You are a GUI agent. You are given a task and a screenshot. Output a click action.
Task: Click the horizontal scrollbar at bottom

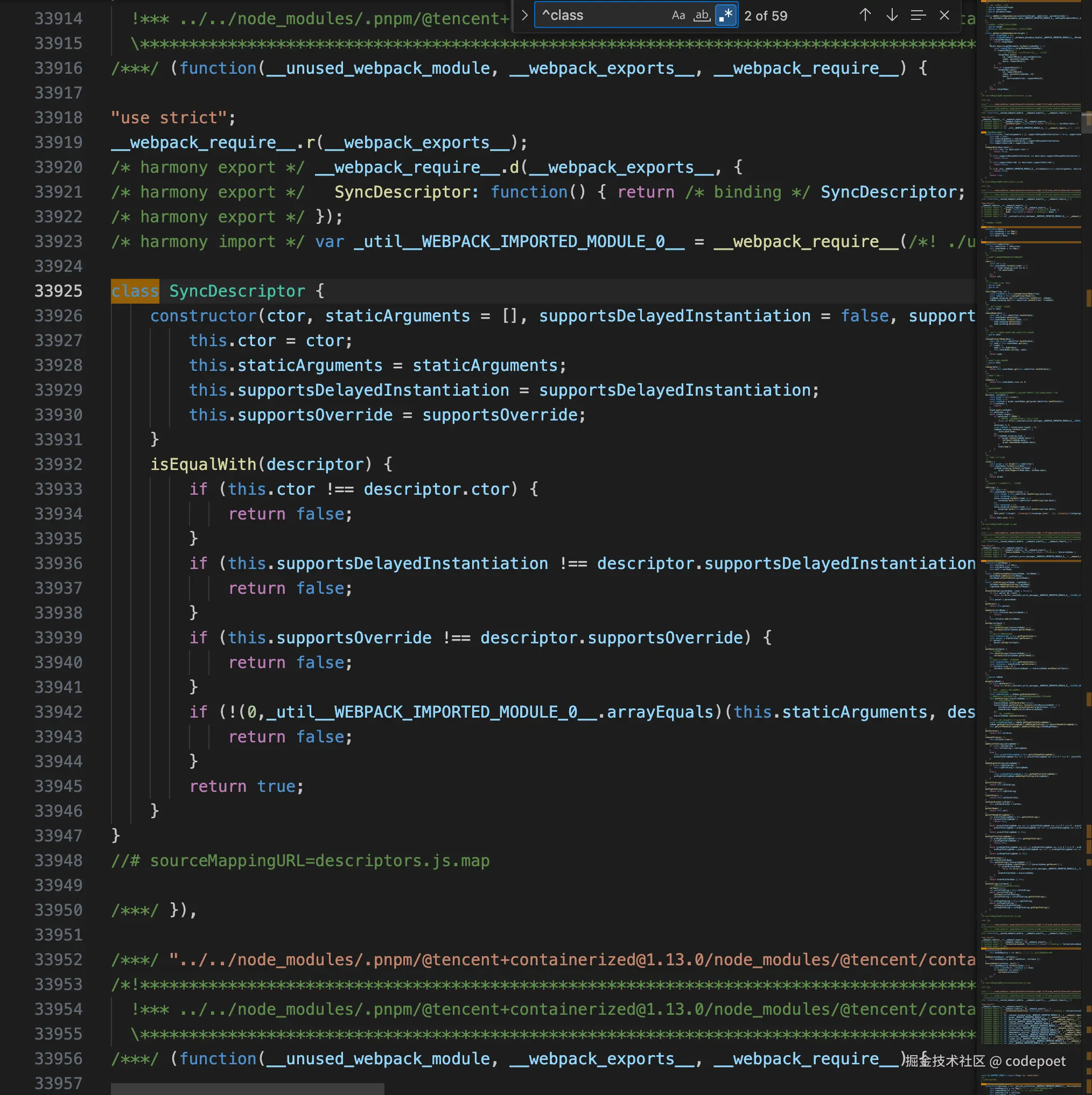point(247,1089)
